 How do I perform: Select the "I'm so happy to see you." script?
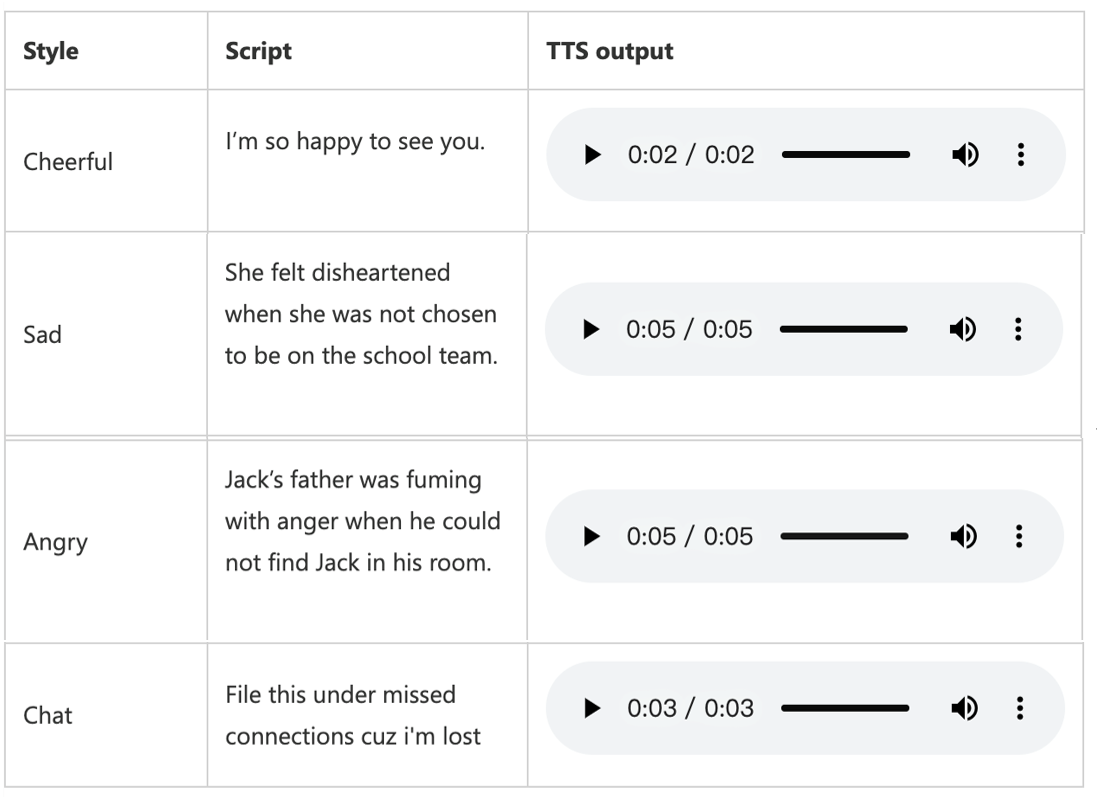pos(355,141)
